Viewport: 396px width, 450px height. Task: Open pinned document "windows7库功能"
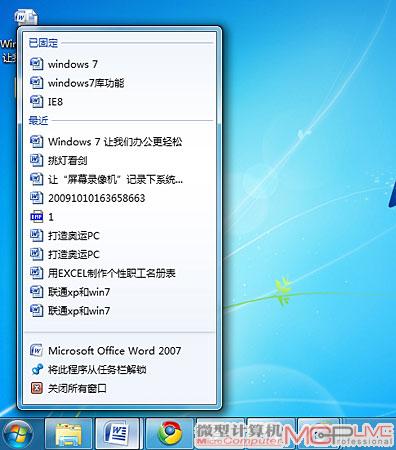pos(119,83)
